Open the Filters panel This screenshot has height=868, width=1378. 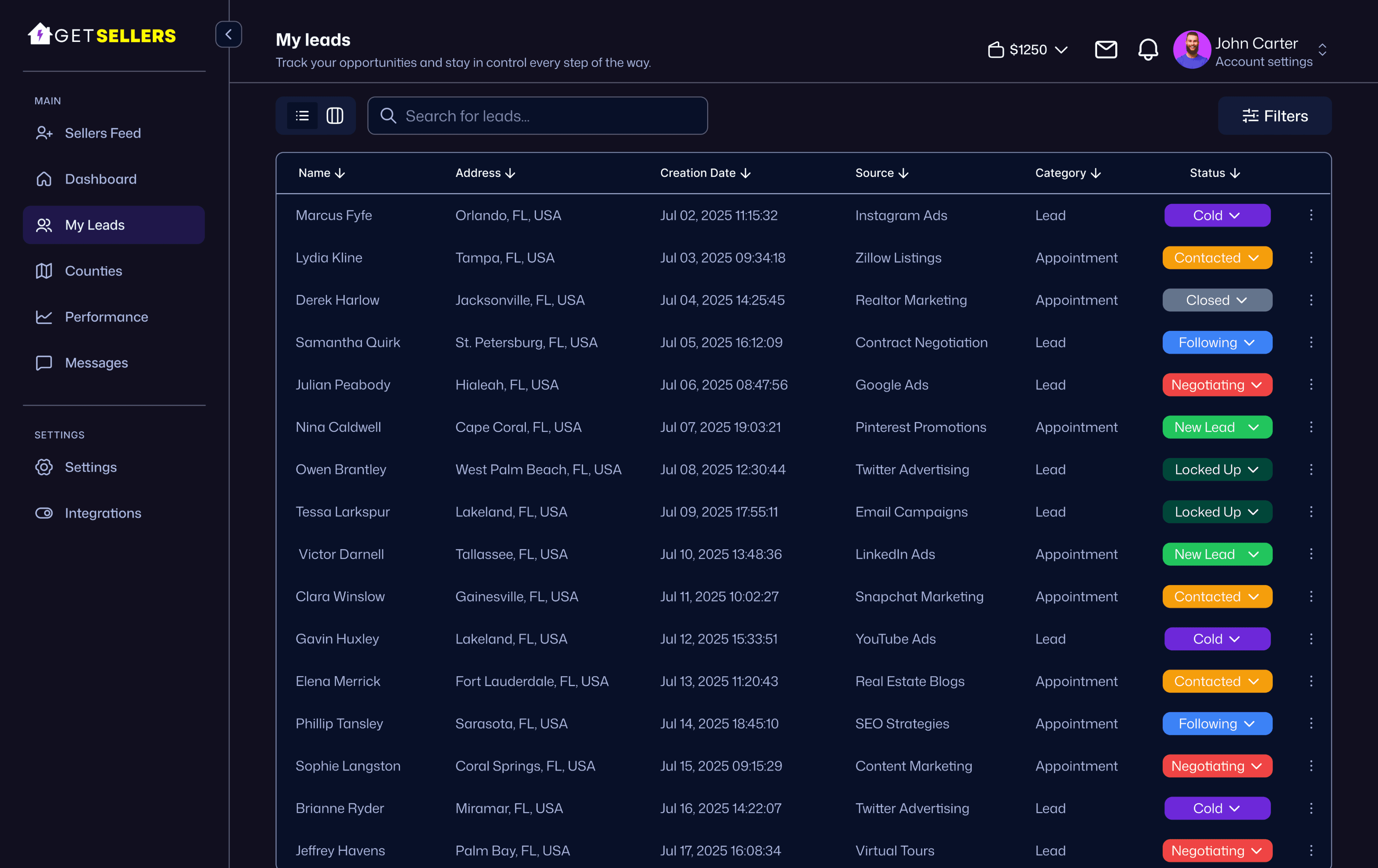pos(1275,116)
